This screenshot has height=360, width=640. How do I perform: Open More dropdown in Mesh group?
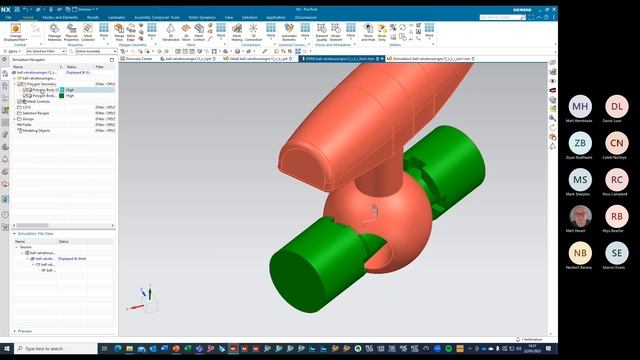(x=221, y=31)
